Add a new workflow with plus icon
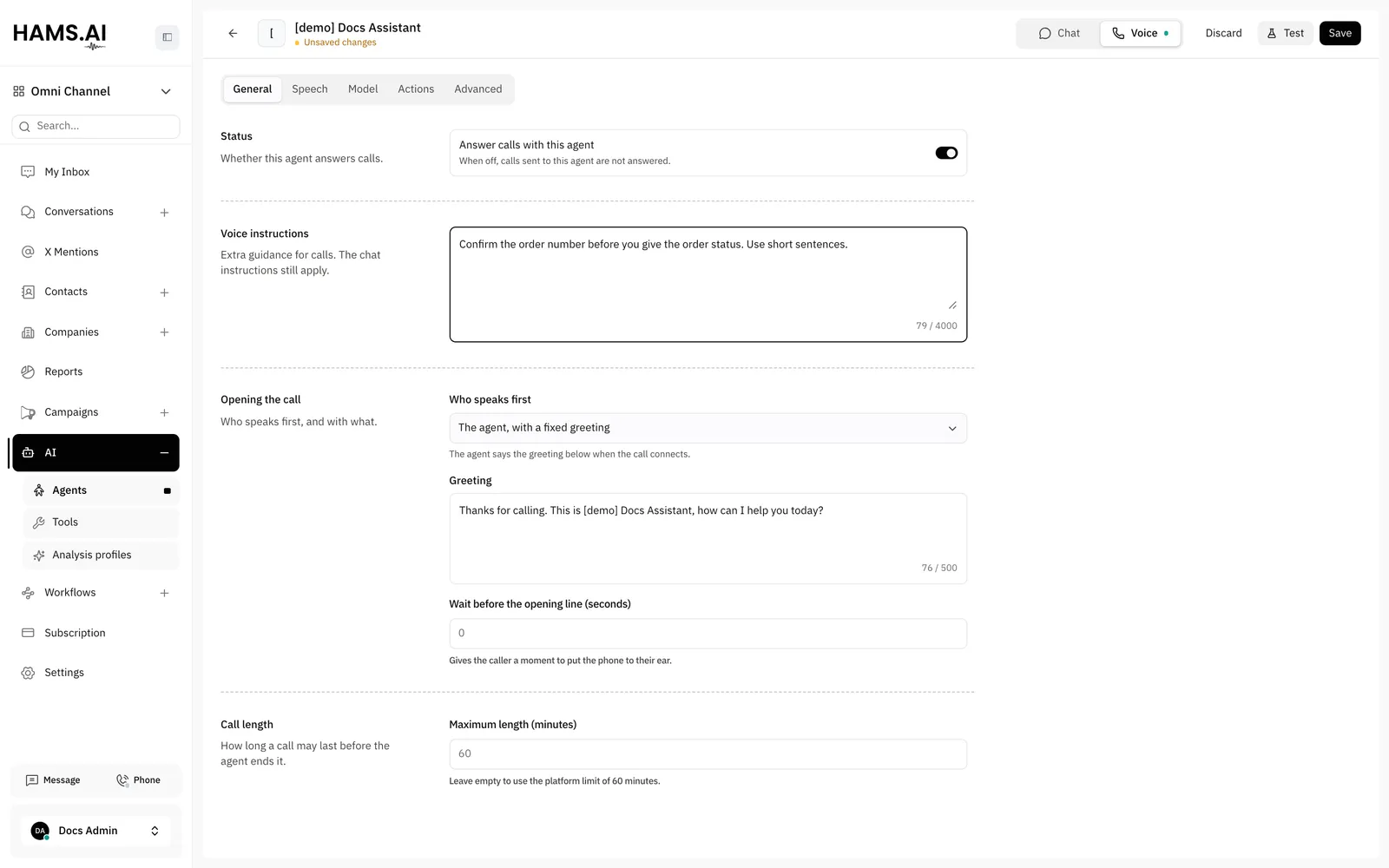The width and height of the screenshot is (1389, 868). click(164, 593)
